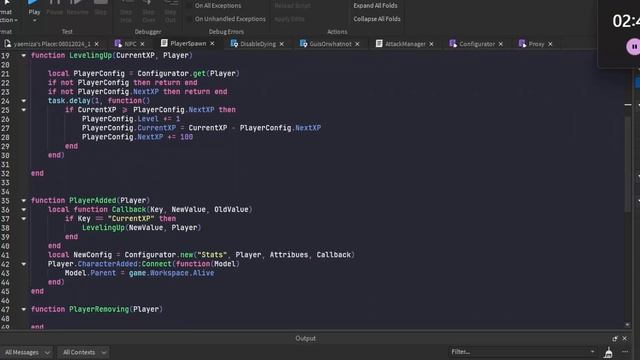Close the GuisOrwhatnot tab

pos(357,44)
